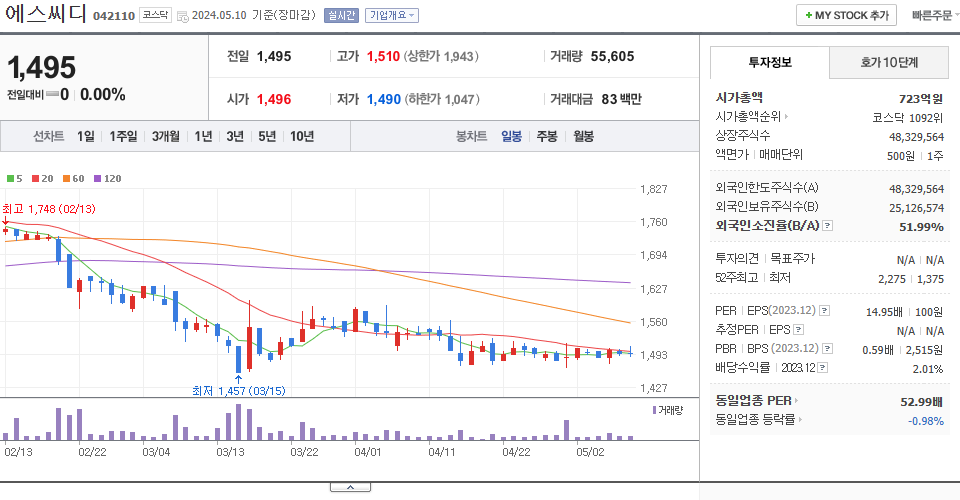
Task: Switch to the 호가10단계 tab
Action: tap(889, 62)
